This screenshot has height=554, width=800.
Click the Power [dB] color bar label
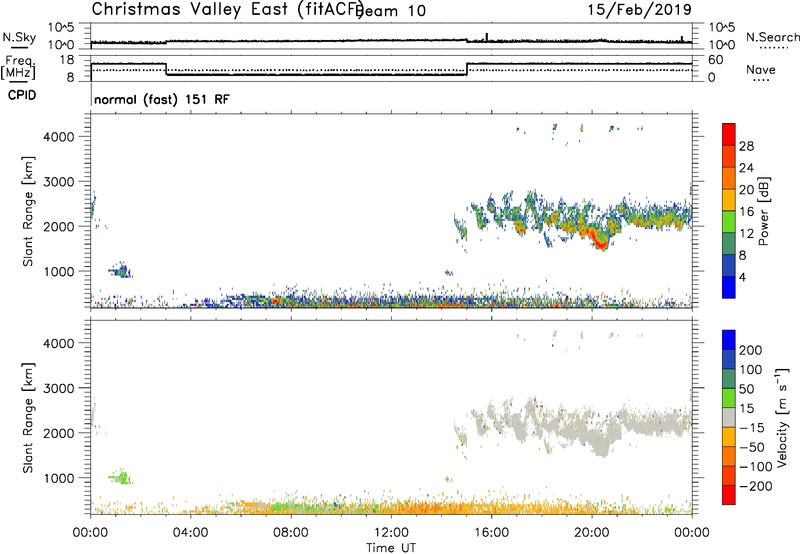(x=763, y=211)
